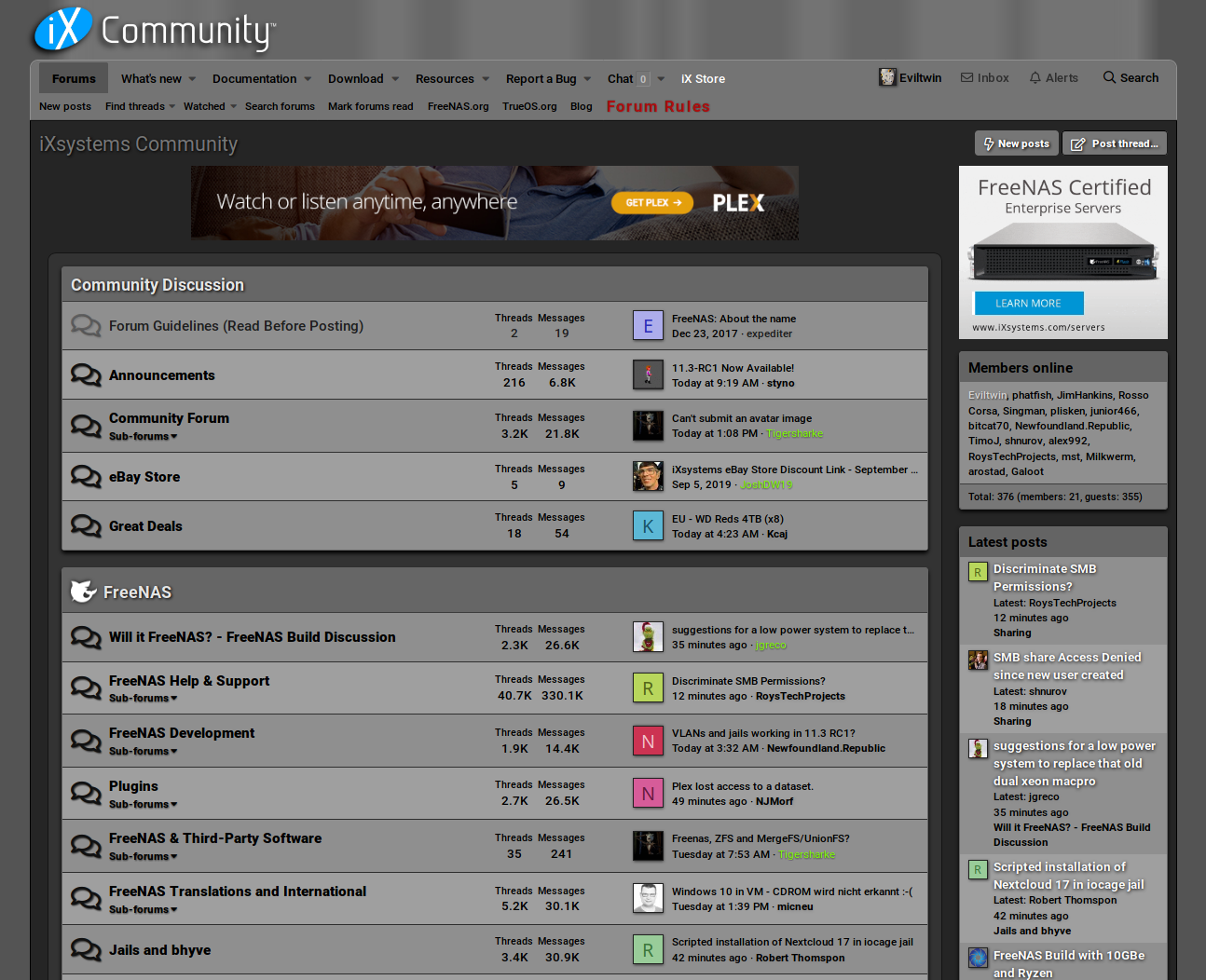This screenshot has height=980, width=1206.
Task: Open 'Cant submit an avatar image' thread
Action: 742,418
